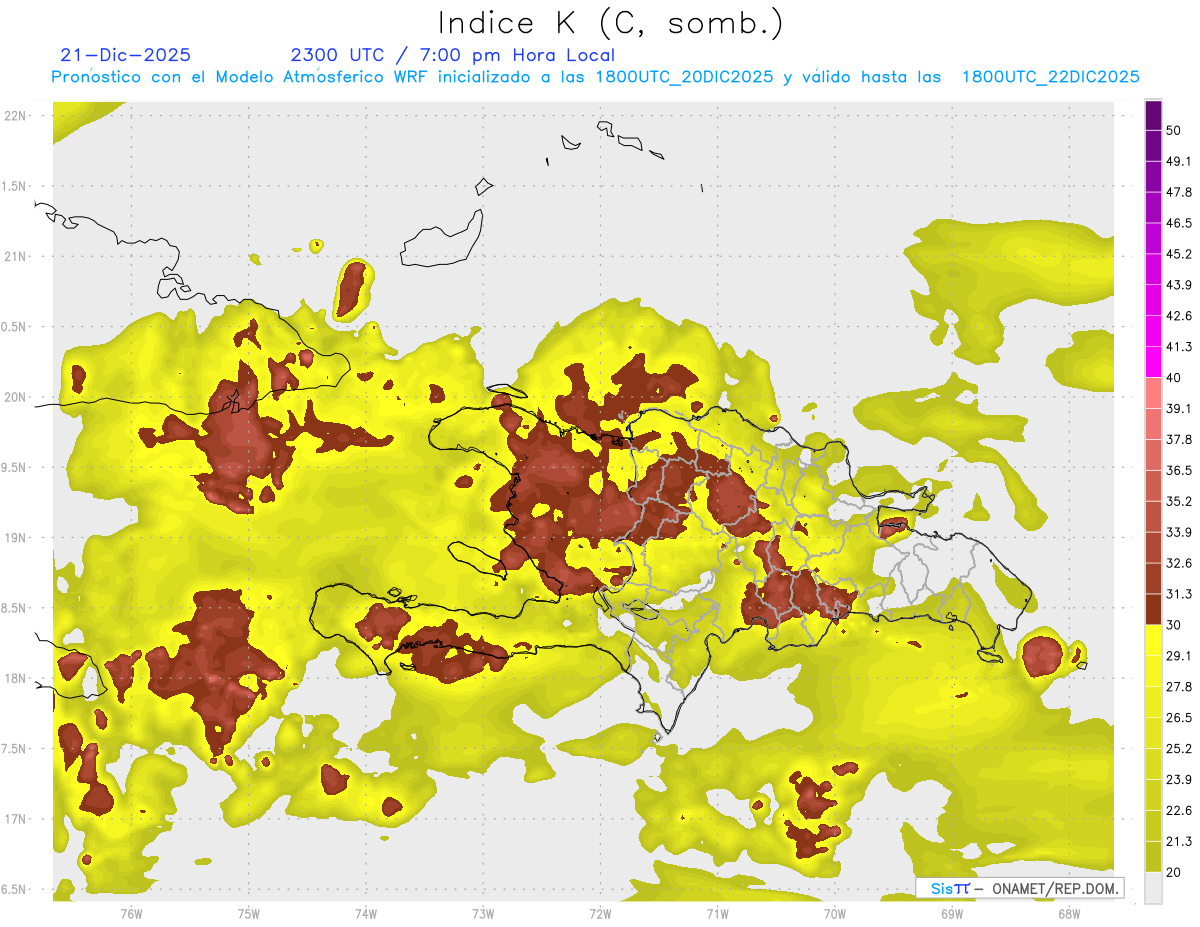Click the "75W" longitude label
The width and height of the screenshot is (1200, 927).
pyautogui.click(x=249, y=913)
